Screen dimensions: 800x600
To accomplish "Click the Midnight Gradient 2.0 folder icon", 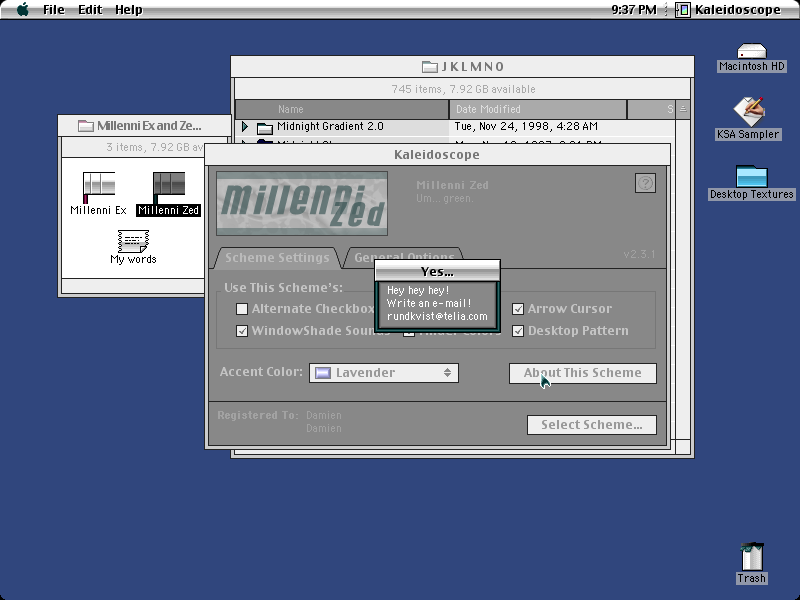I will coord(264,127).
